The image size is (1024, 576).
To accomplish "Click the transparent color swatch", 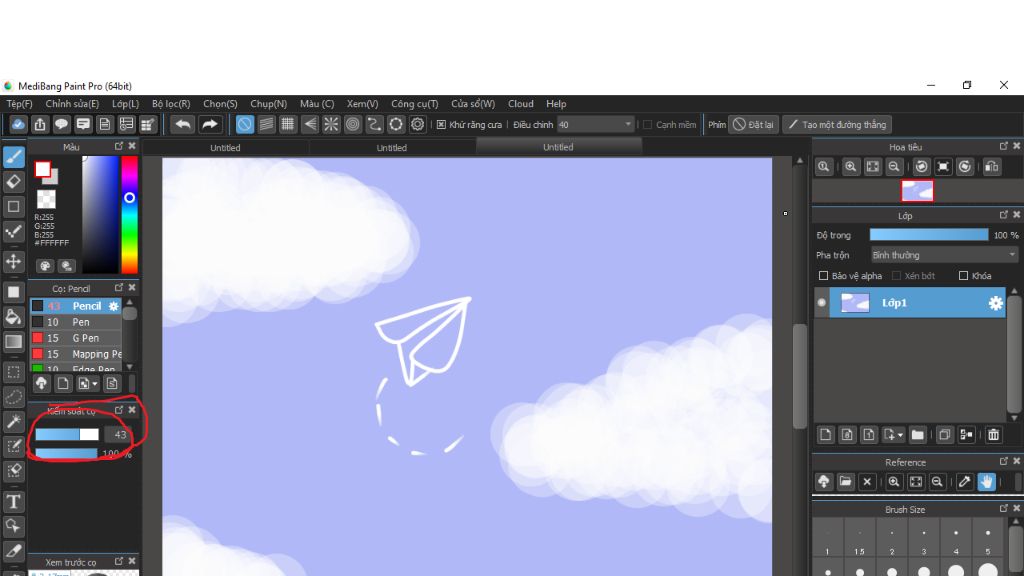I will pyautogui.click(x=46, y=199).
